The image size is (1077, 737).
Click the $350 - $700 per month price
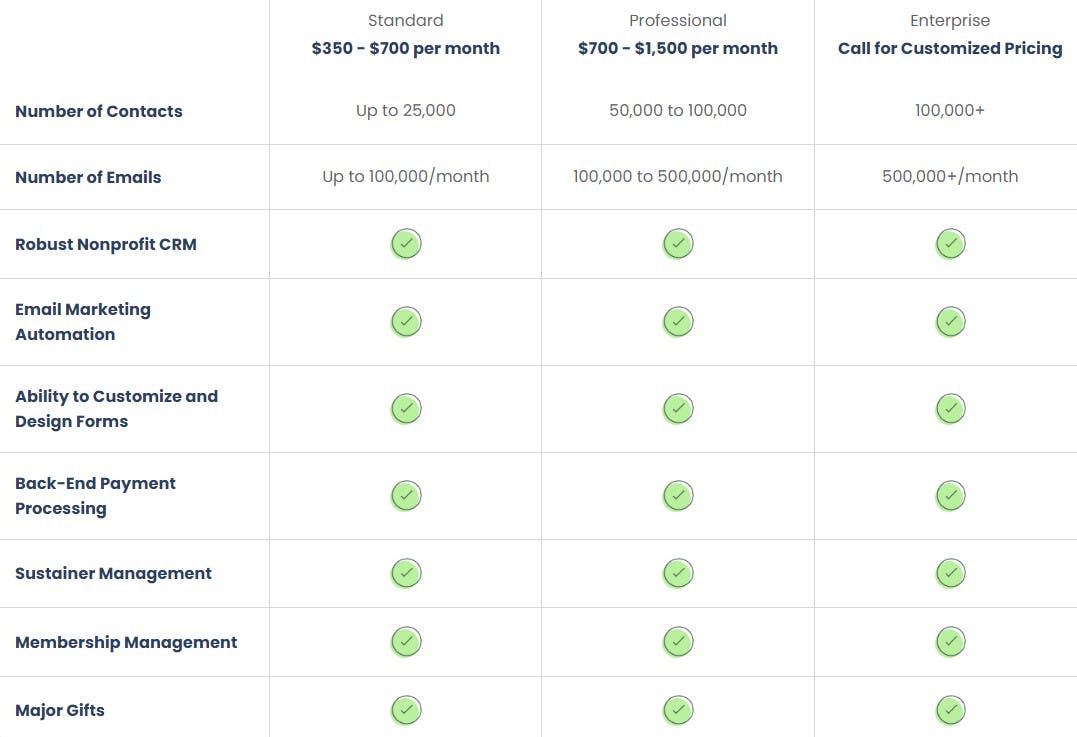[x=405, y=48]
